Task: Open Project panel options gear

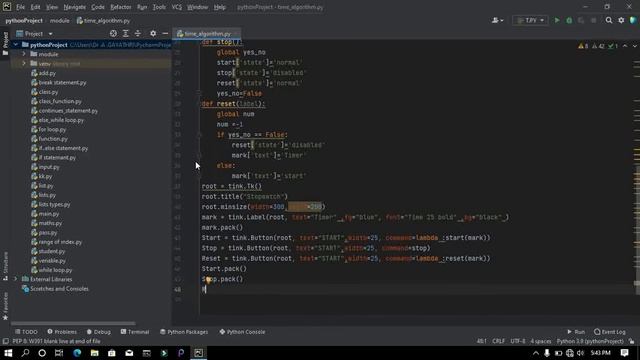Action: [153, 33]
